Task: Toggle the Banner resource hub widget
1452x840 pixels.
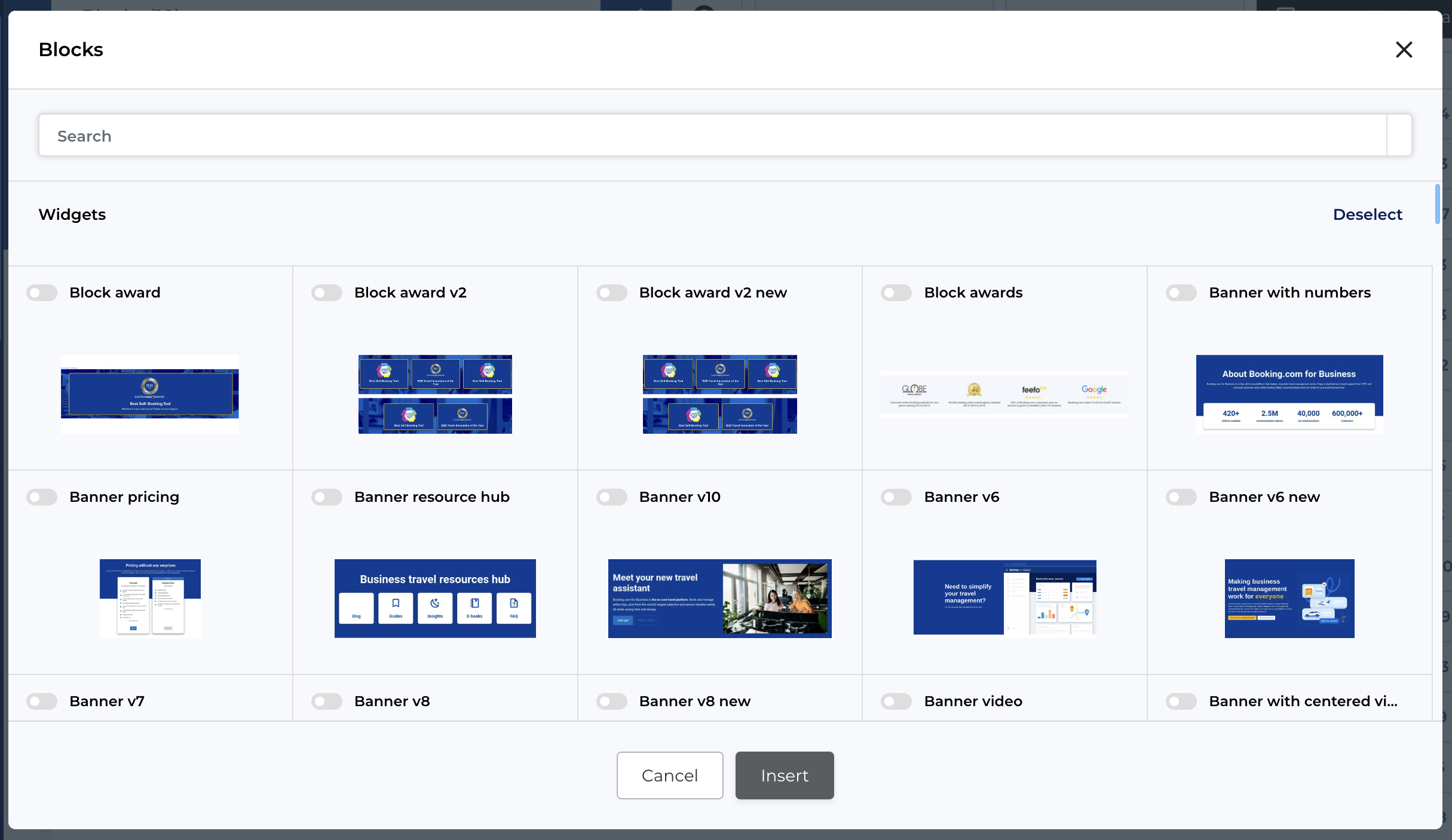Action: pyautogui.click(x=327, y=496)
